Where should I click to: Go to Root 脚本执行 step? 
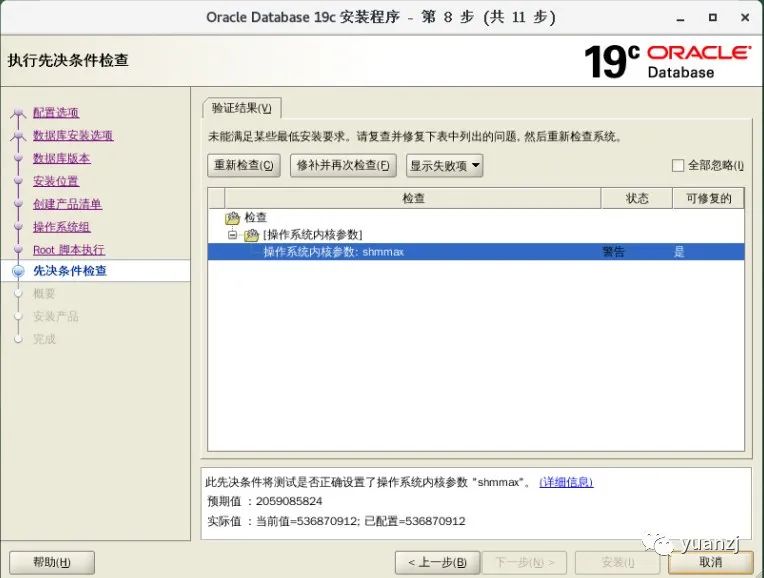click(x=69, y=250)
